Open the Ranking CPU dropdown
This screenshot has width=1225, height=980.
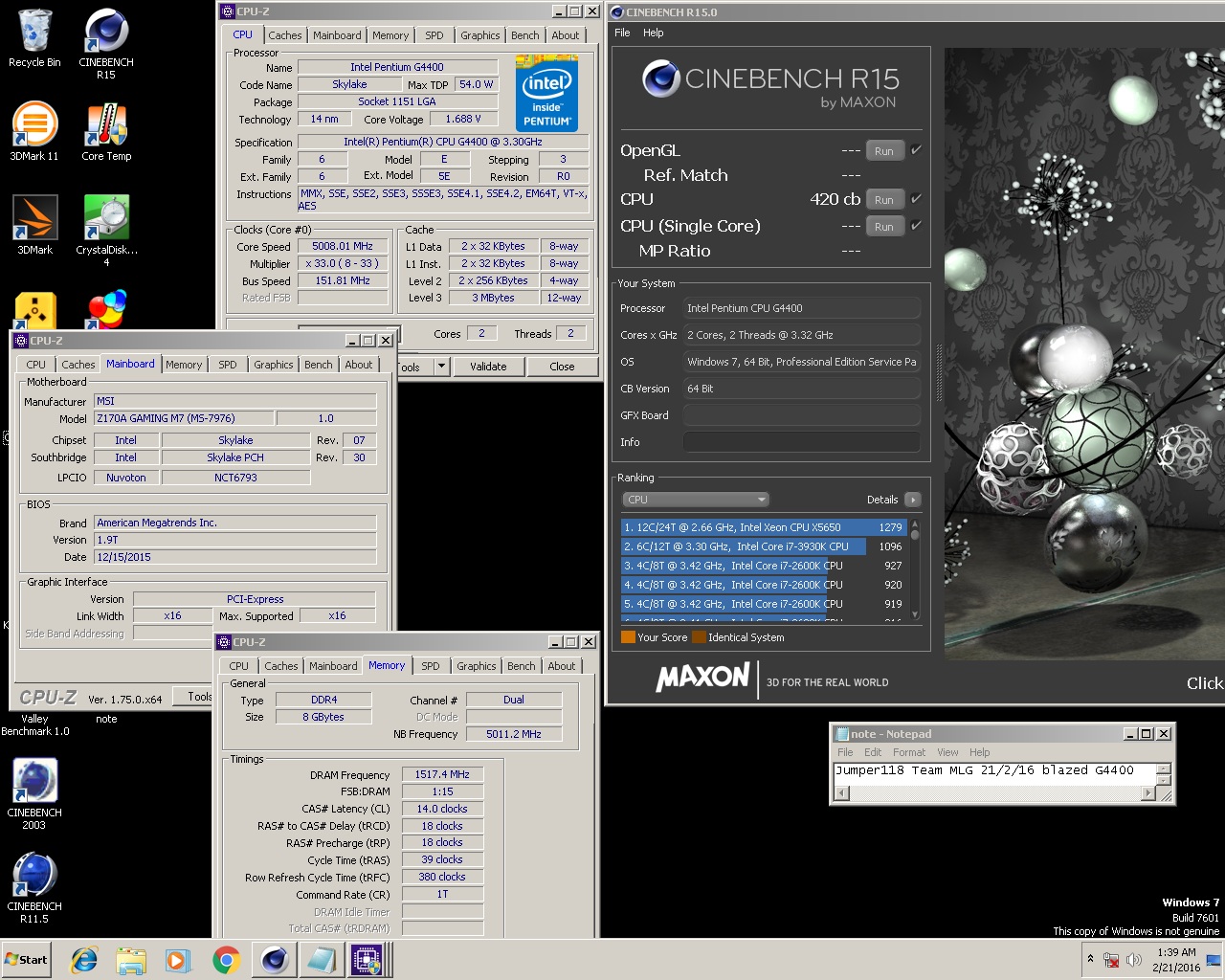696,500
